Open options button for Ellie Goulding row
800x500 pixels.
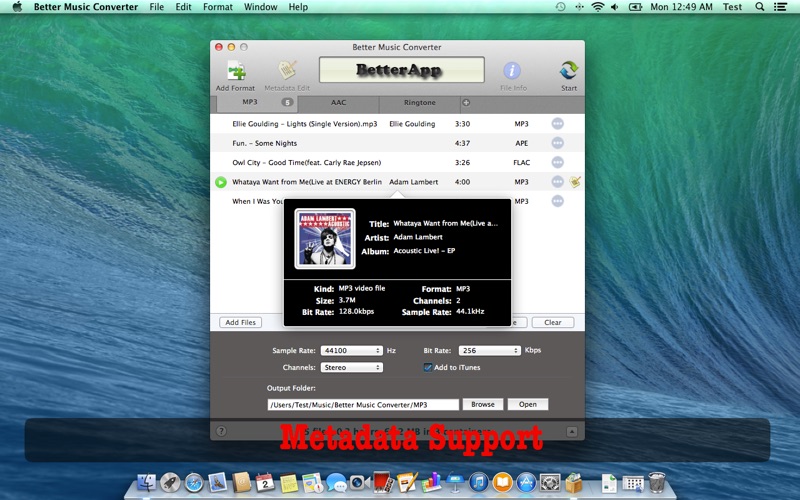click(x=558, y=123)
